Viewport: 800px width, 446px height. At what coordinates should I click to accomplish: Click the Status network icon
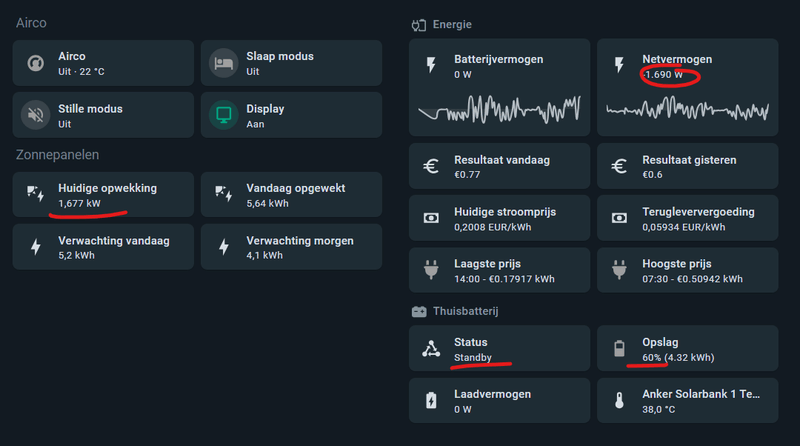[x=431, y=349]
